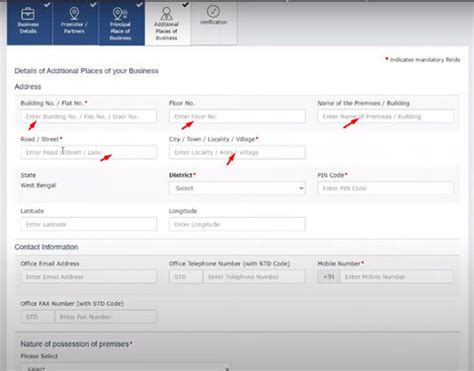Screen dimensions: 474x371
Task: Click the Office Email Address field
Action: tap(89, 277)
